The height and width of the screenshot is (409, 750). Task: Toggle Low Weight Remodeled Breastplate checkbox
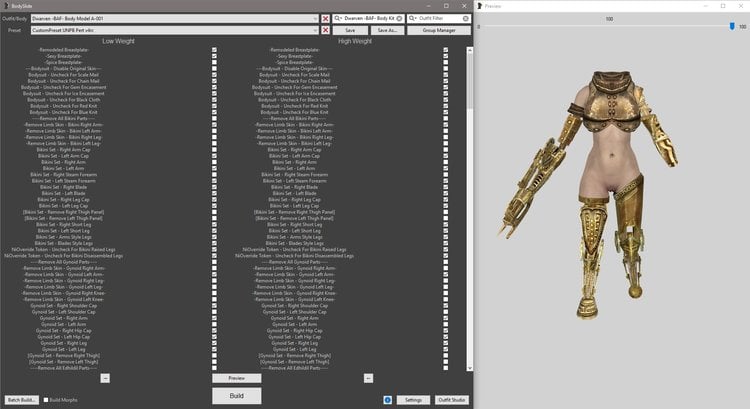click(214, 50)
